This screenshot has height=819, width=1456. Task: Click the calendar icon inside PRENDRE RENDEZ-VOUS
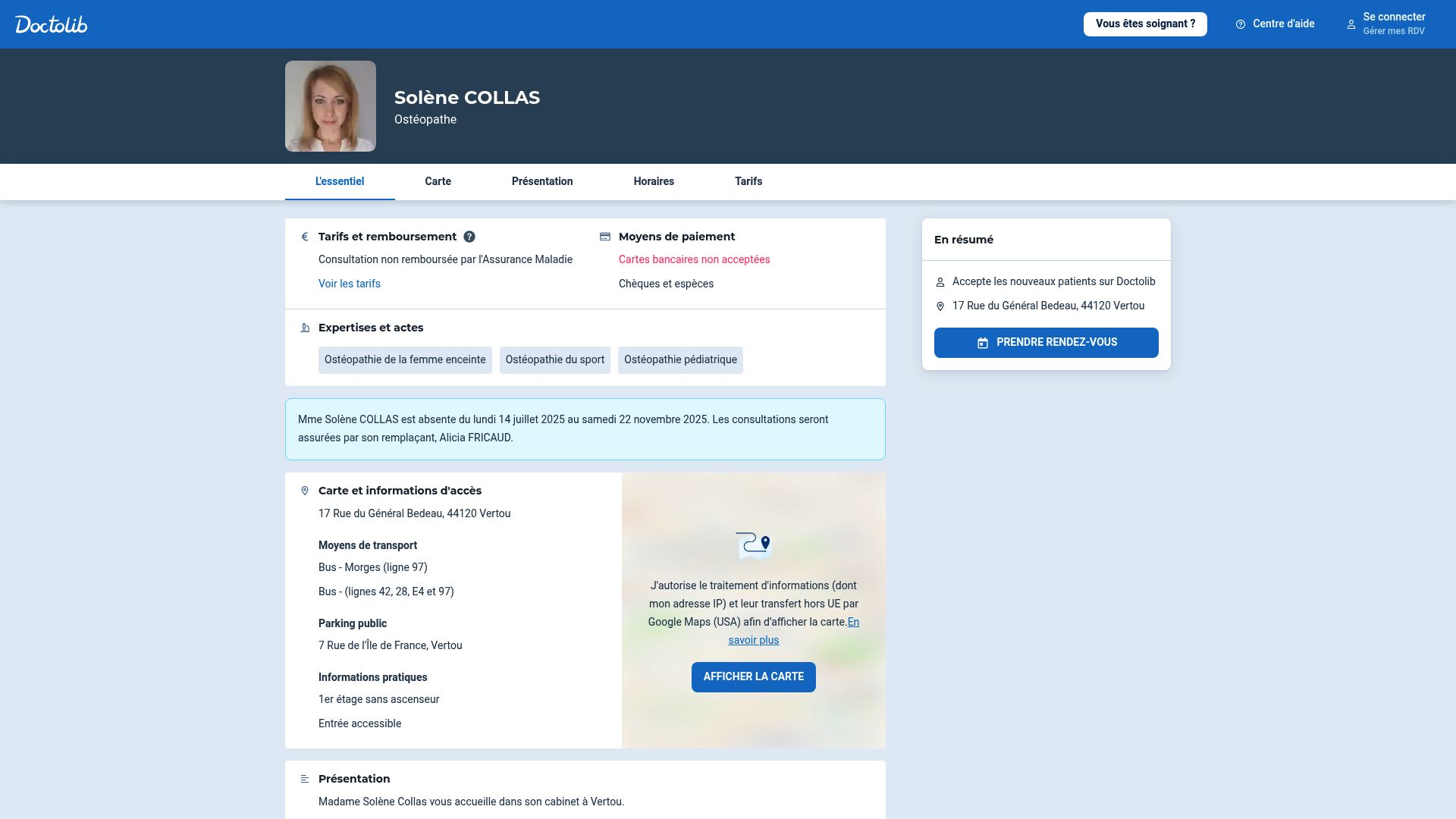point(984,342)
